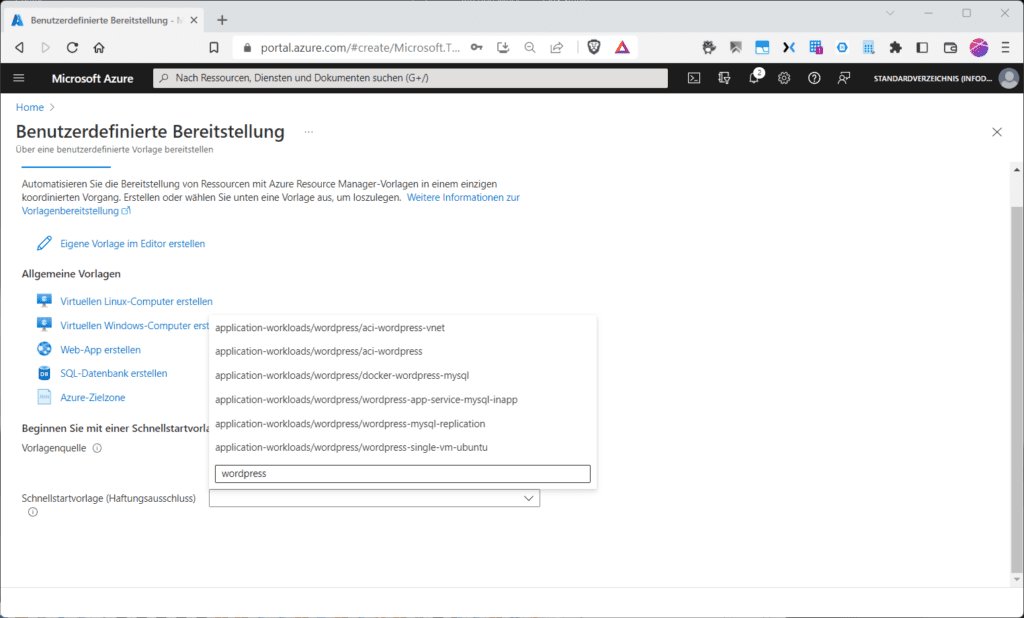Open the Azure portal hamburger menu
1024x618 pixels.
click(19, 78)
